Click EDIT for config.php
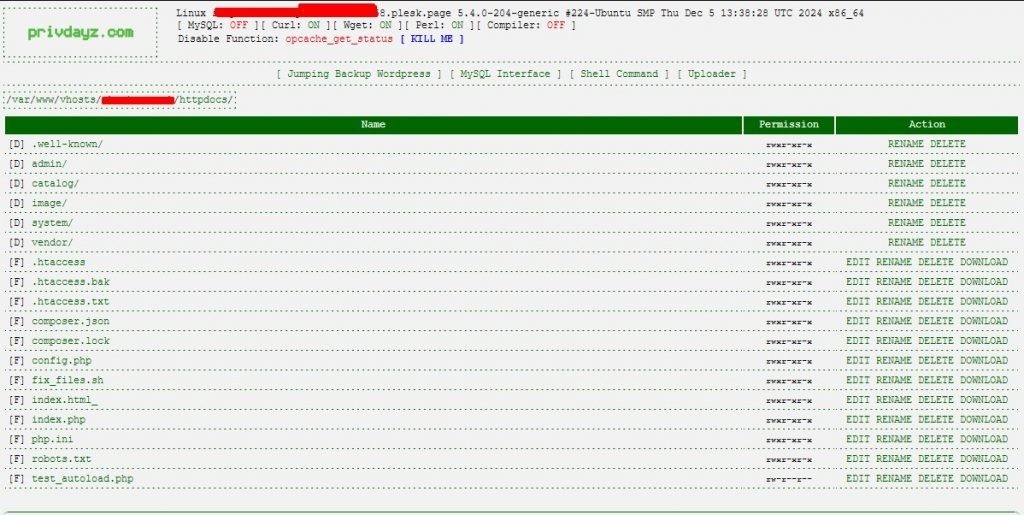This screenshot has width=1024, height=515. pyautogui.click(x=858, y=361)
